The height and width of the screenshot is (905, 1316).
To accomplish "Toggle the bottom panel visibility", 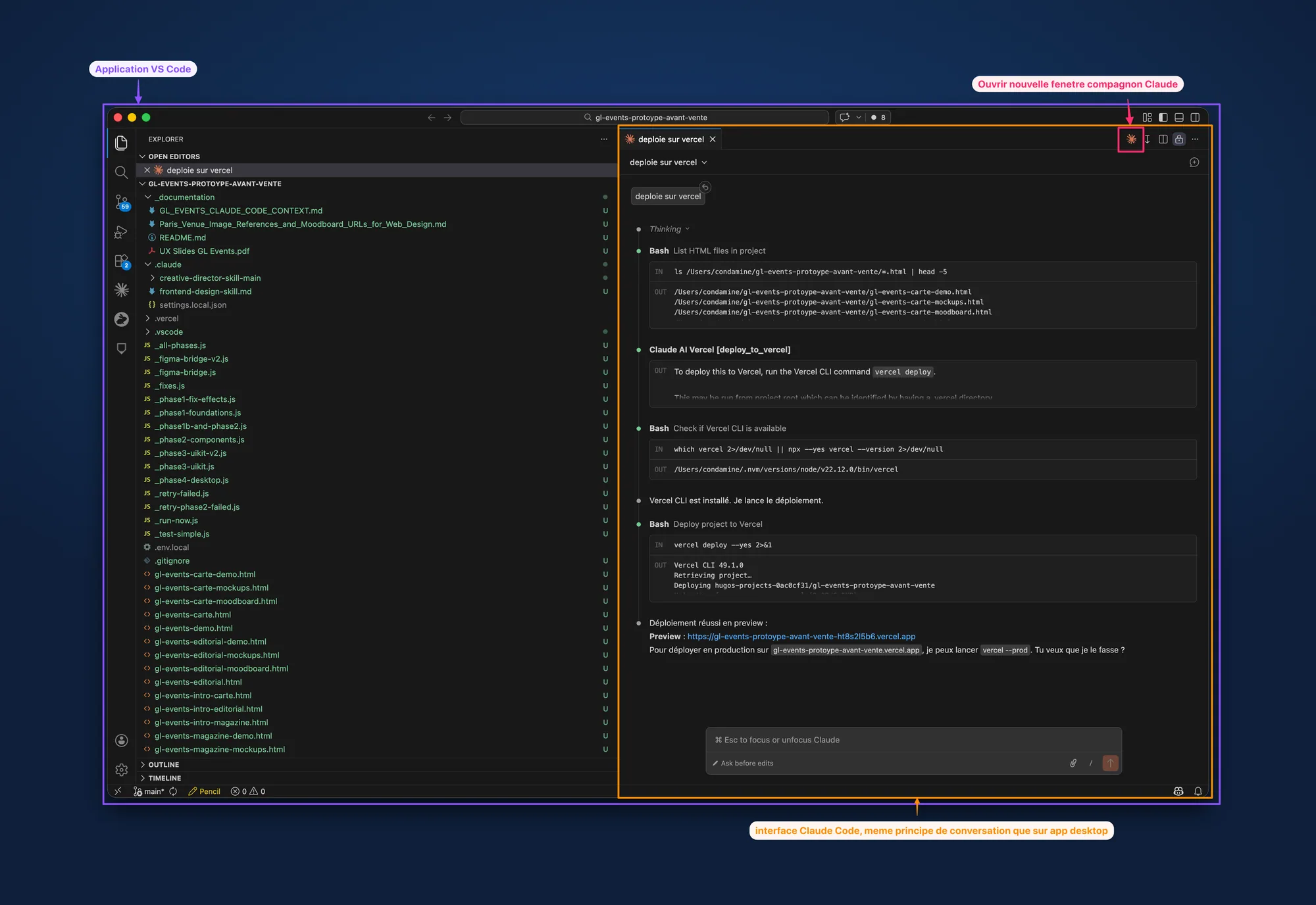I will coord(1179,118).
